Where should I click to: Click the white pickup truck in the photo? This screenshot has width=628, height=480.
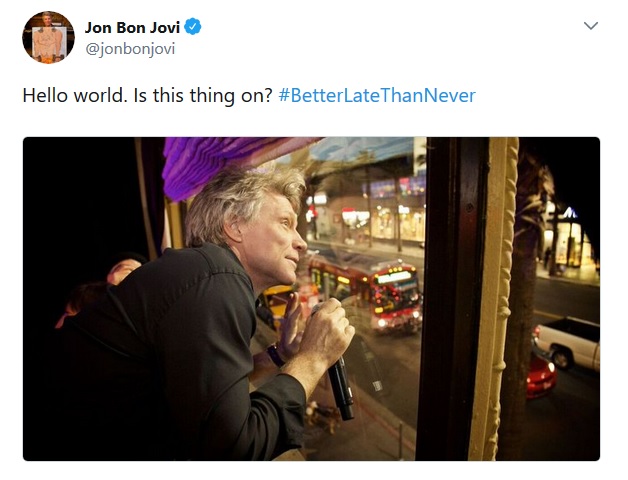tap(568, 343)
